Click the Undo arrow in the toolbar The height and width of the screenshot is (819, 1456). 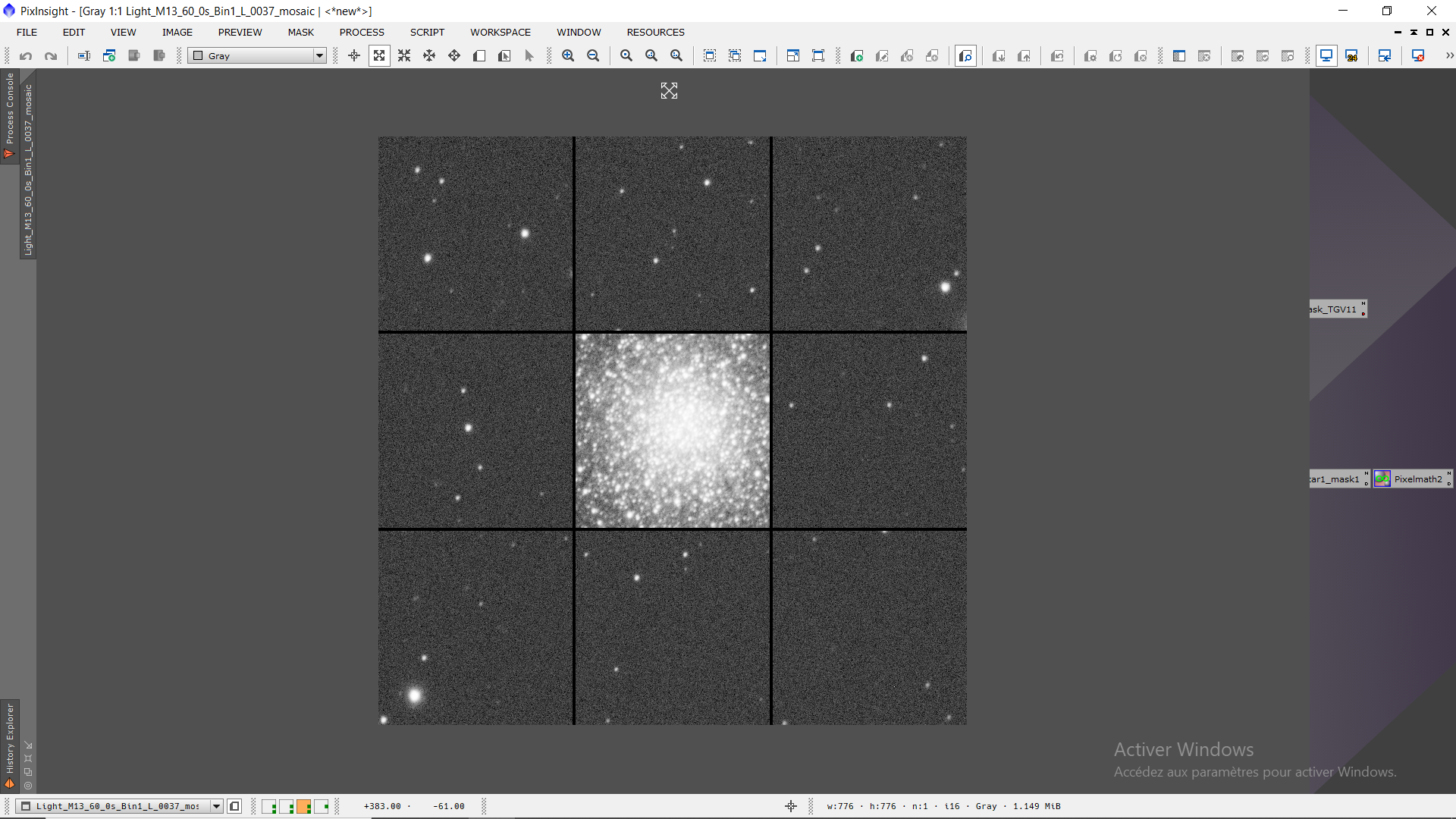[26, 56]
